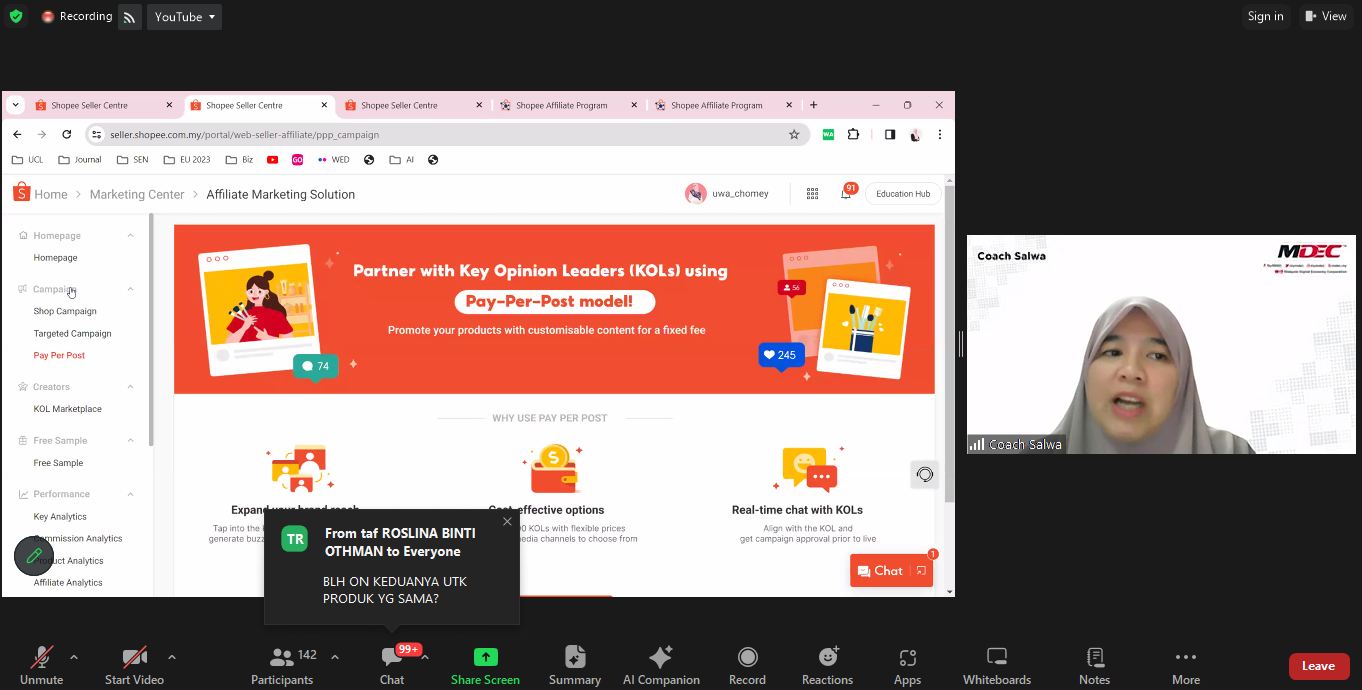1362x690 pixels.
Task: Open the Chrome Extensions puzzle menu
Action: [853, 134]
